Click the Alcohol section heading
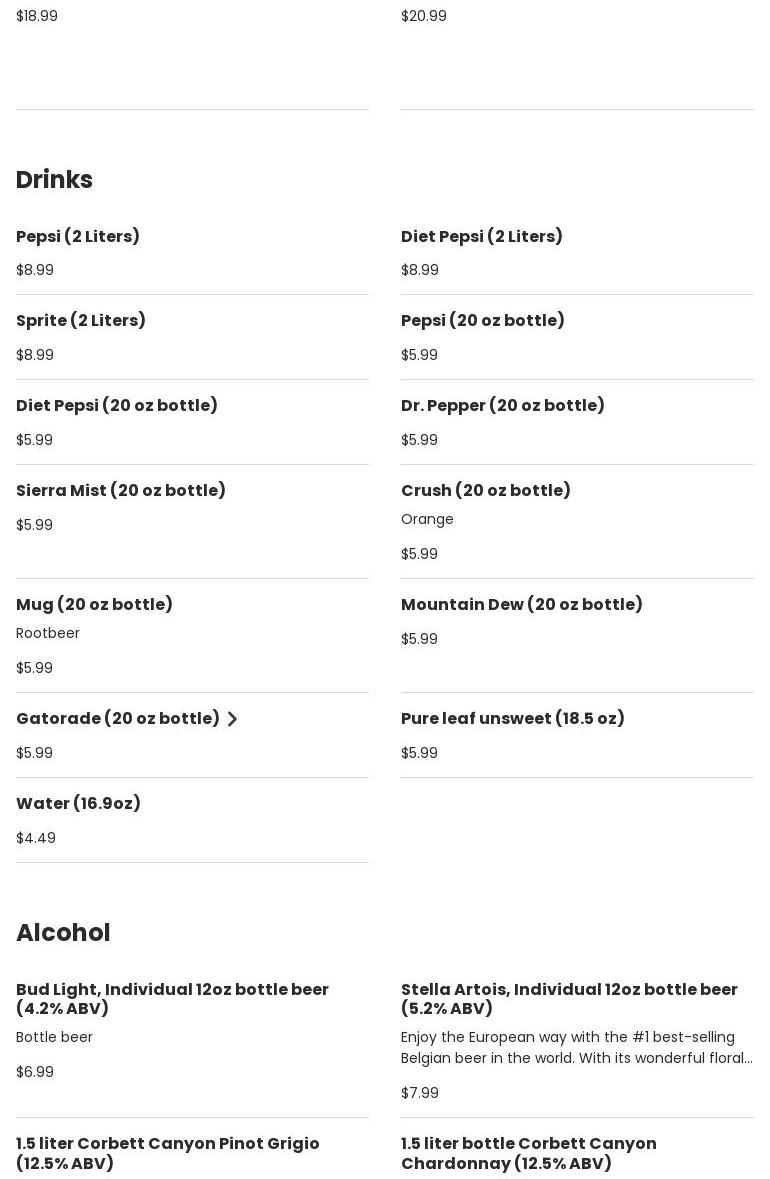The height and width of the screenshot is (1179, 770). pyautogui.click(x=63, y=933)
